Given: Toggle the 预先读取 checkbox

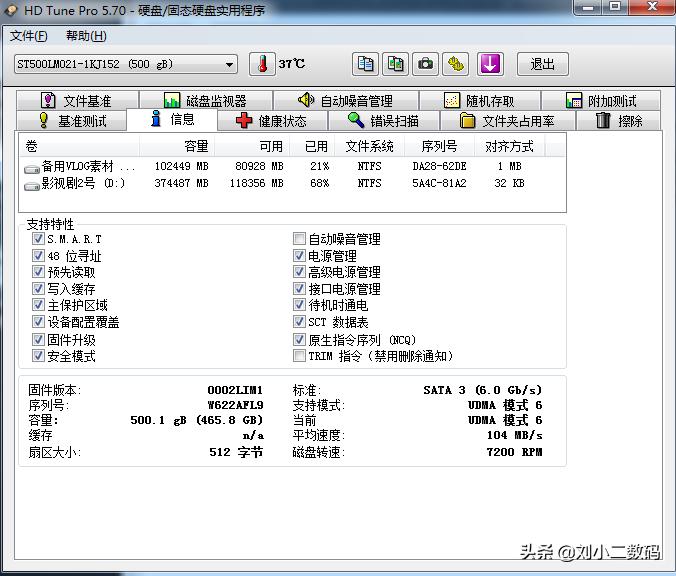Looking at the screenshot, I should (38, 272).
